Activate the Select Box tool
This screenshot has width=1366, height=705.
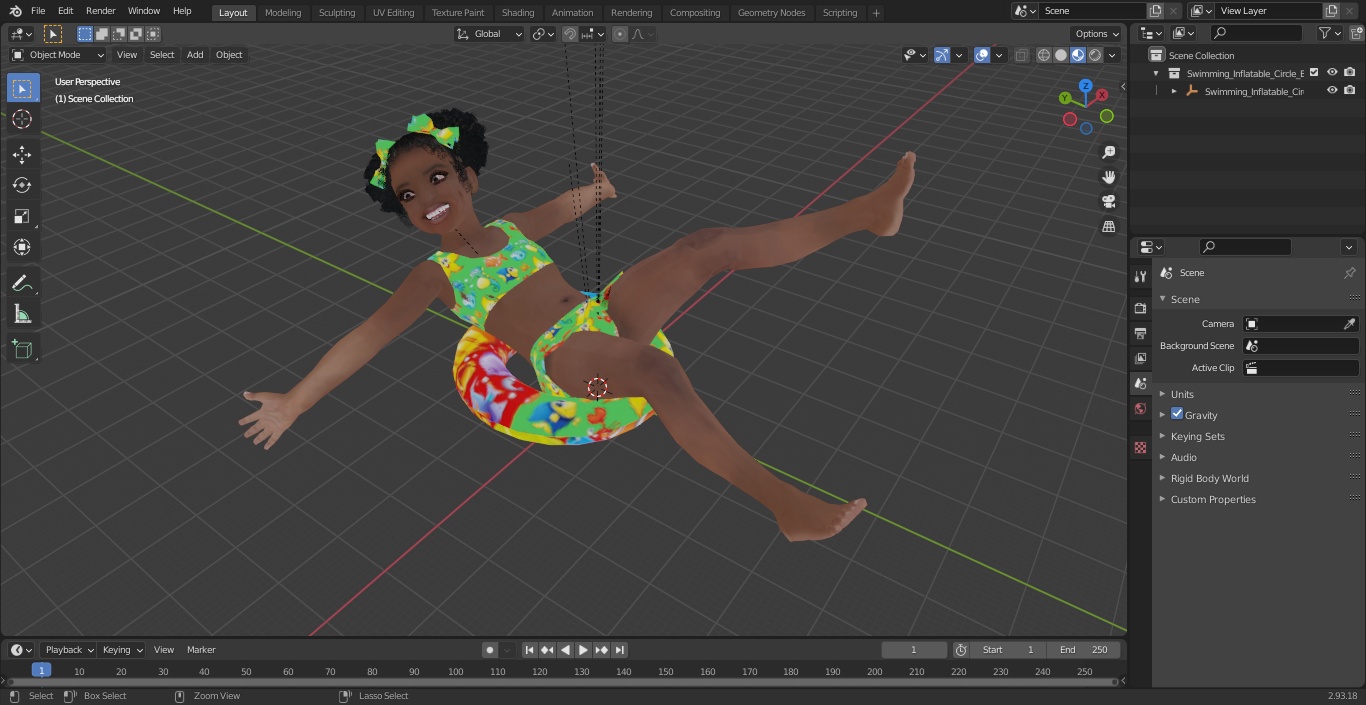click(22, 88)
